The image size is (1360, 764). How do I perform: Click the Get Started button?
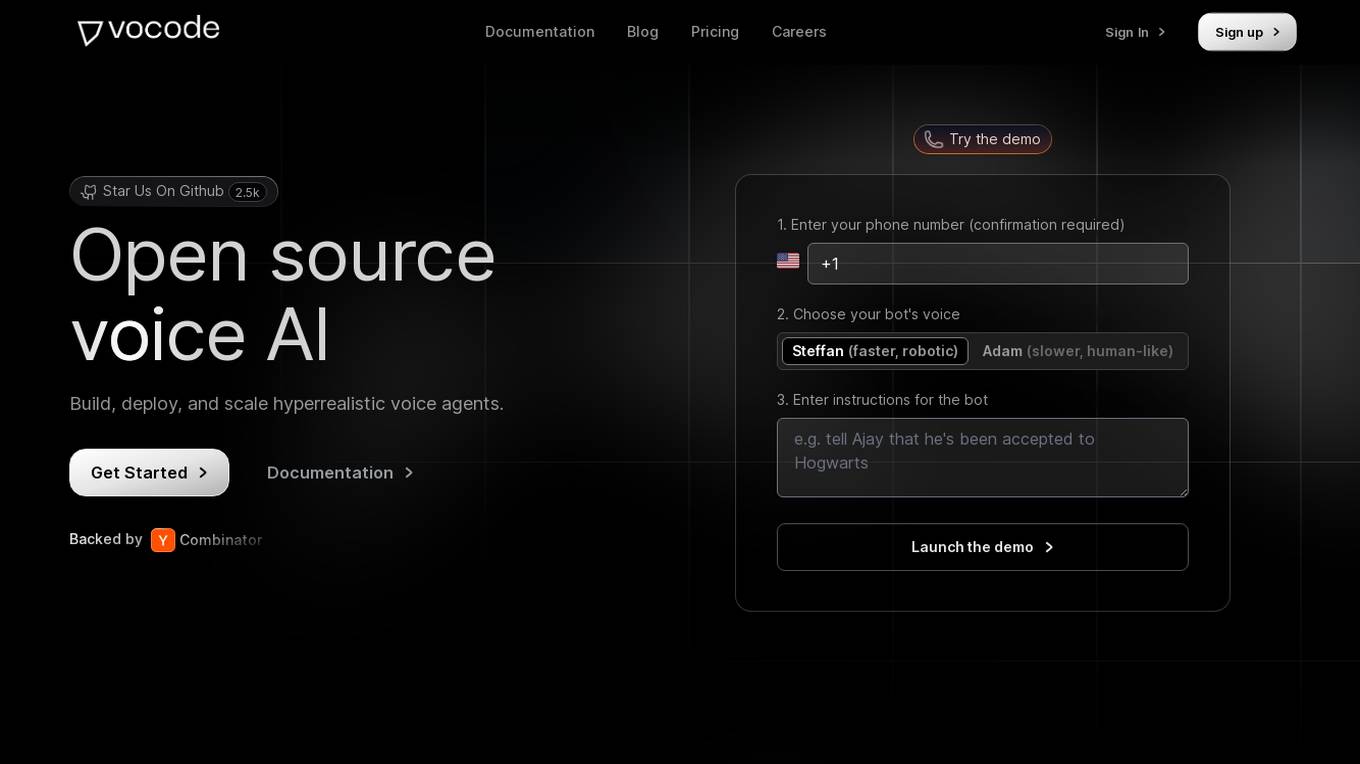tap(149, 473)
